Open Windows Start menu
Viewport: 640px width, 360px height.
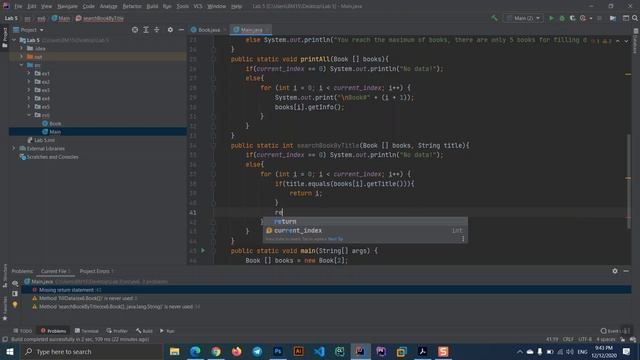click(9, 352)
